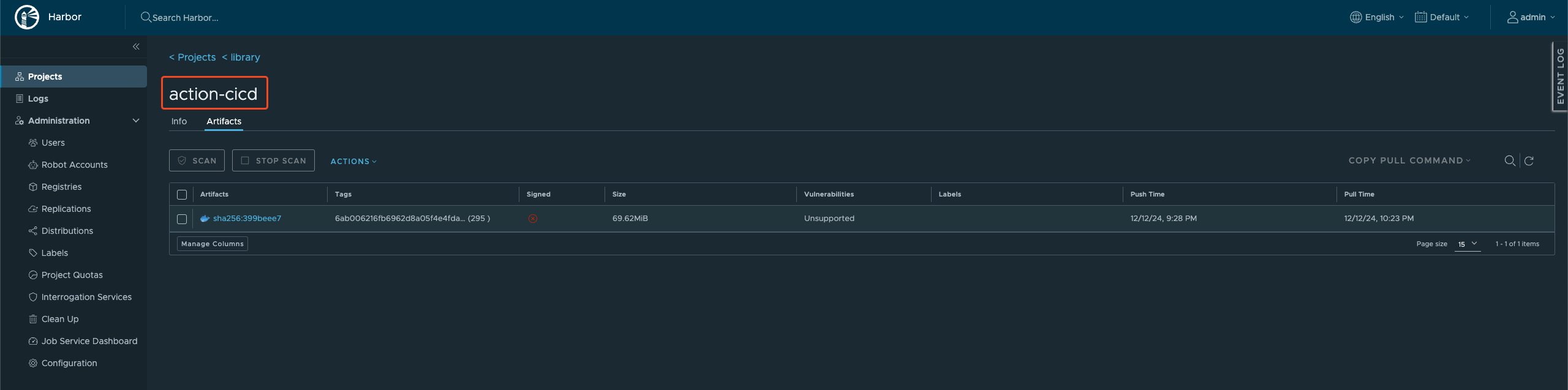
Task: Click the Labels column header
Action: (950, 194)
